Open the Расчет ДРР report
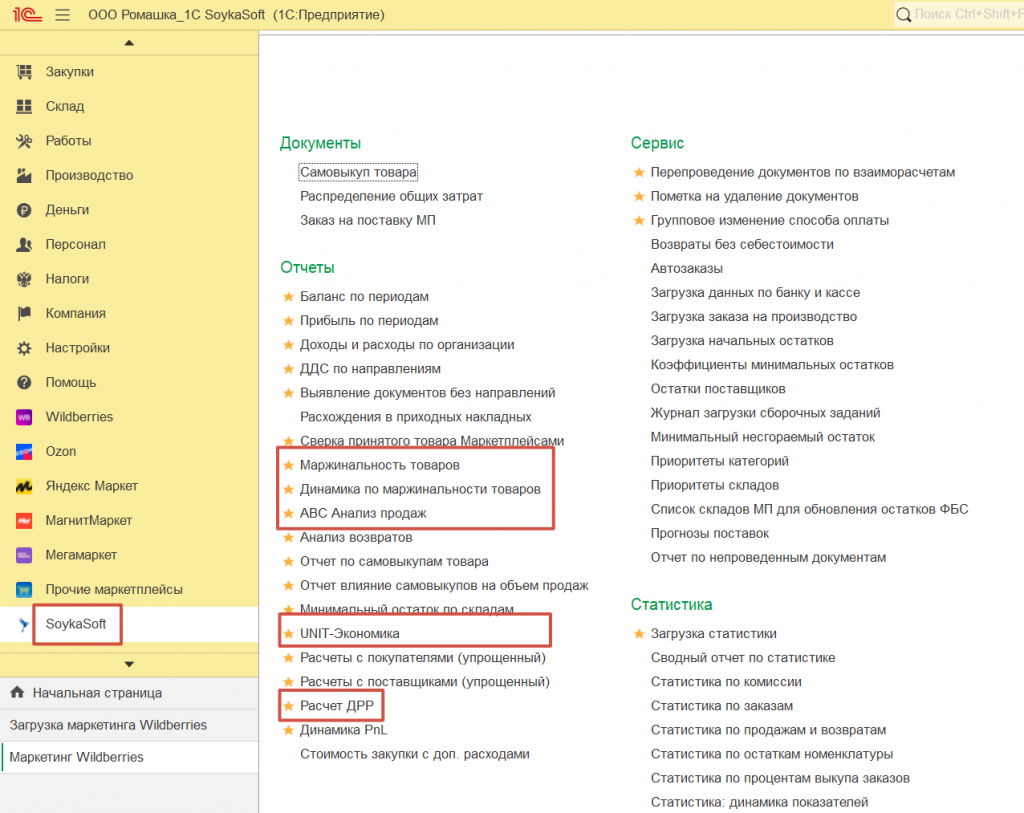 coord(337,706)
